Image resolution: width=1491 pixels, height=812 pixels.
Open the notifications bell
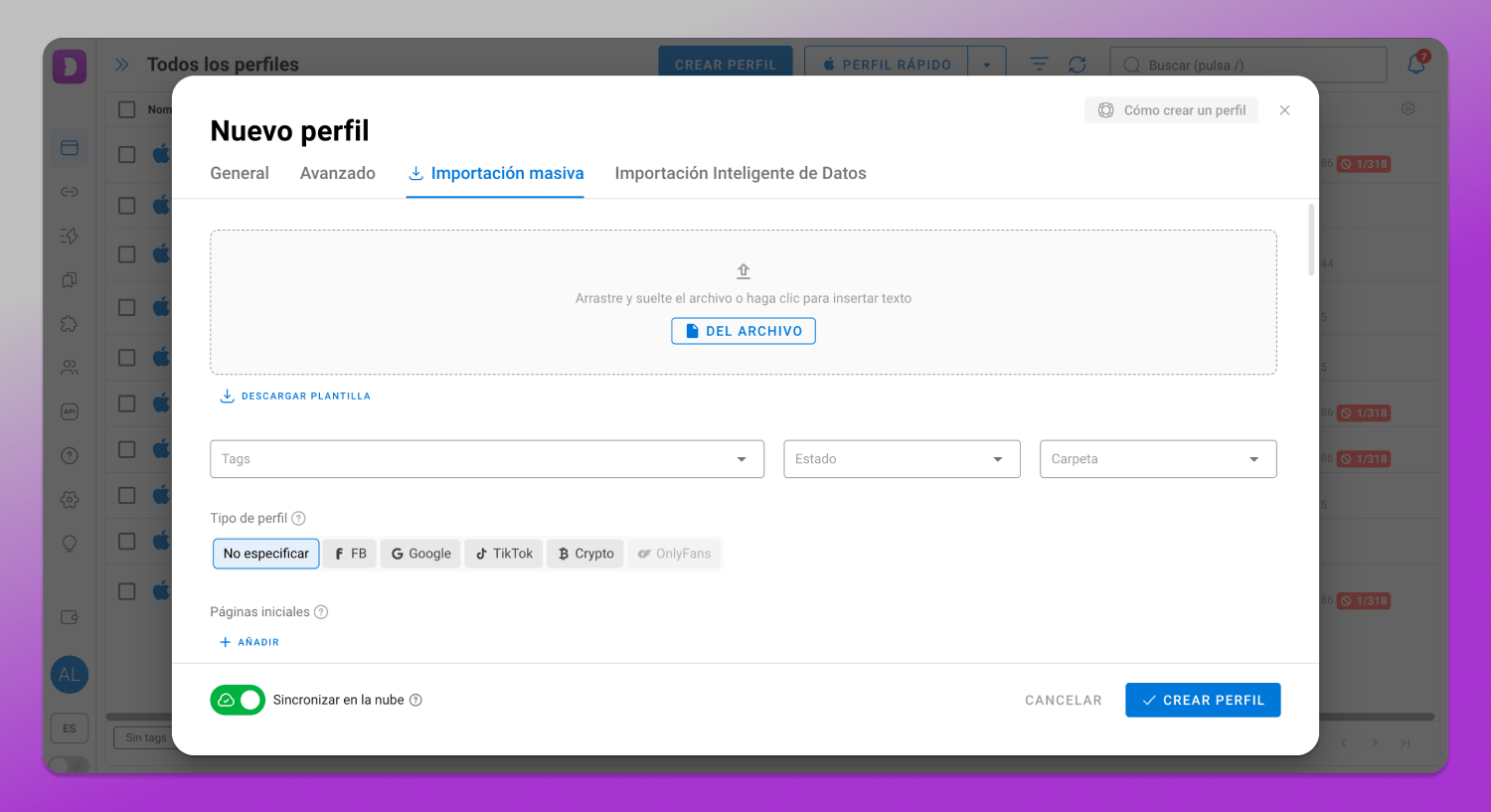coord(1416,65)
